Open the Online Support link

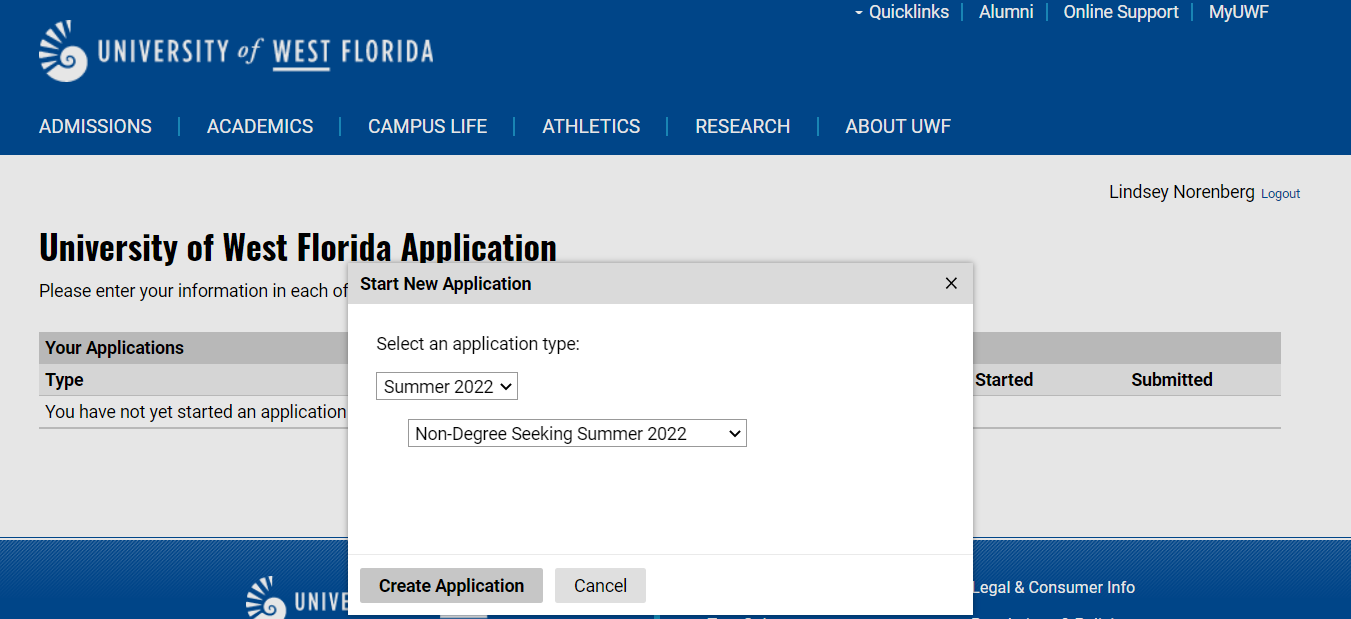click(1121, 12)
